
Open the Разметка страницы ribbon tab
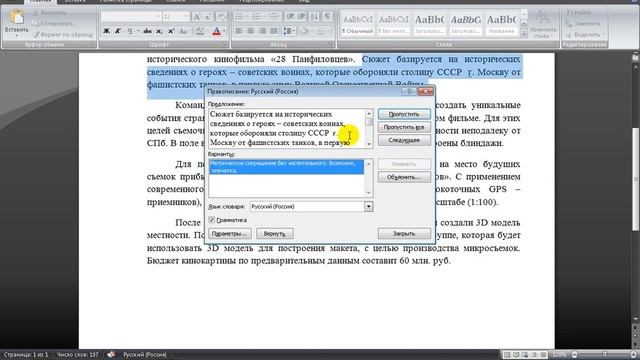pos(125,1)
